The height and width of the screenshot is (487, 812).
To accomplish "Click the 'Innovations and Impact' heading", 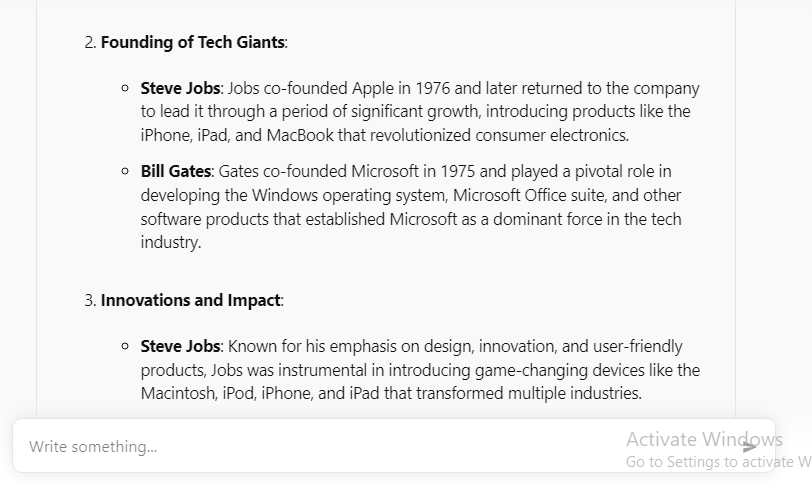I will [191, 300].
